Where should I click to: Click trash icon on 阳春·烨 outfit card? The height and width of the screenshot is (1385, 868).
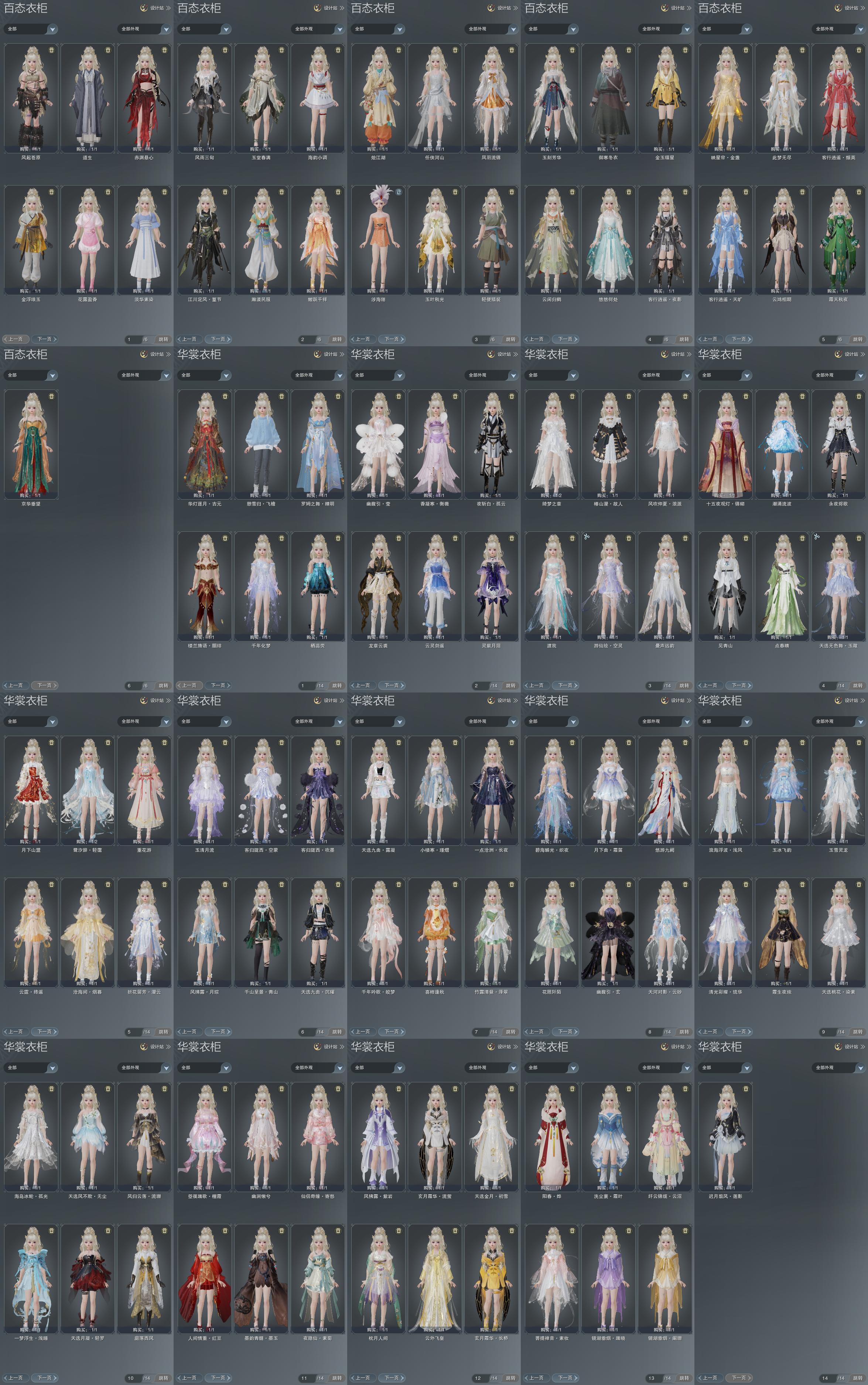[x=572, y=1089]
